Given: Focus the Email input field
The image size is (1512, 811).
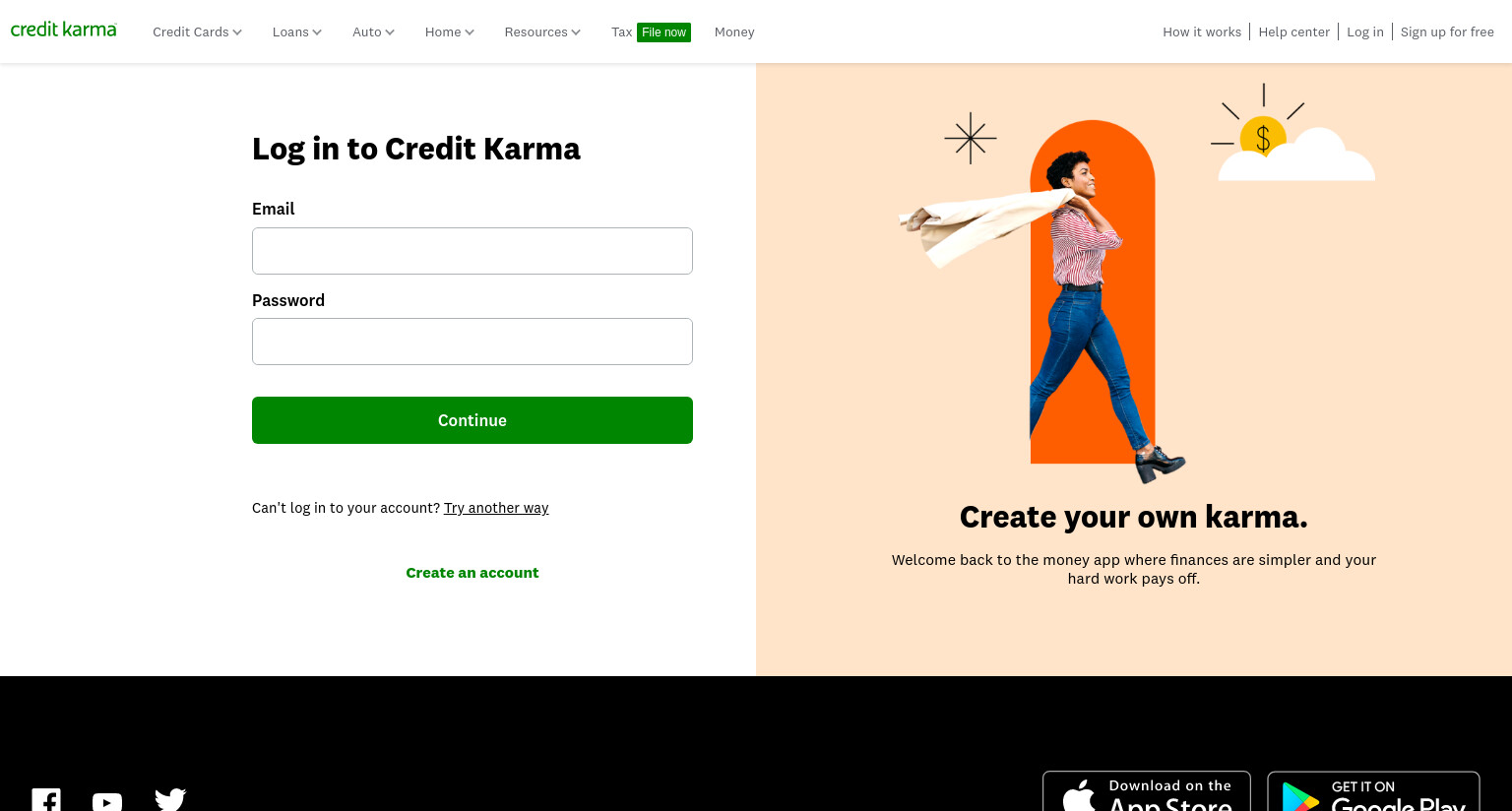Looking at the screenshot, I should click(x=472, y=251).
